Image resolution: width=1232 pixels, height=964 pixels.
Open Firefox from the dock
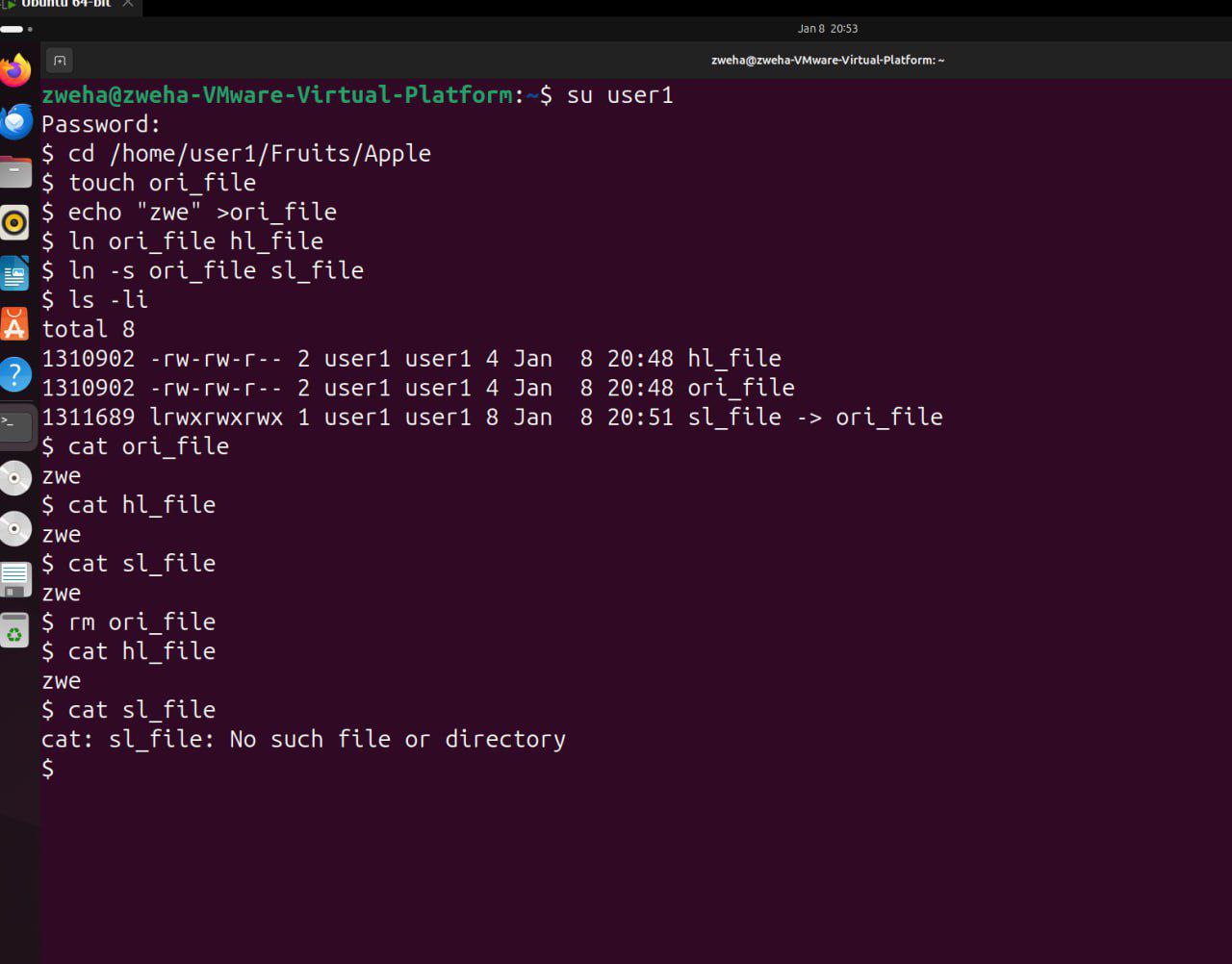[15, 71]
